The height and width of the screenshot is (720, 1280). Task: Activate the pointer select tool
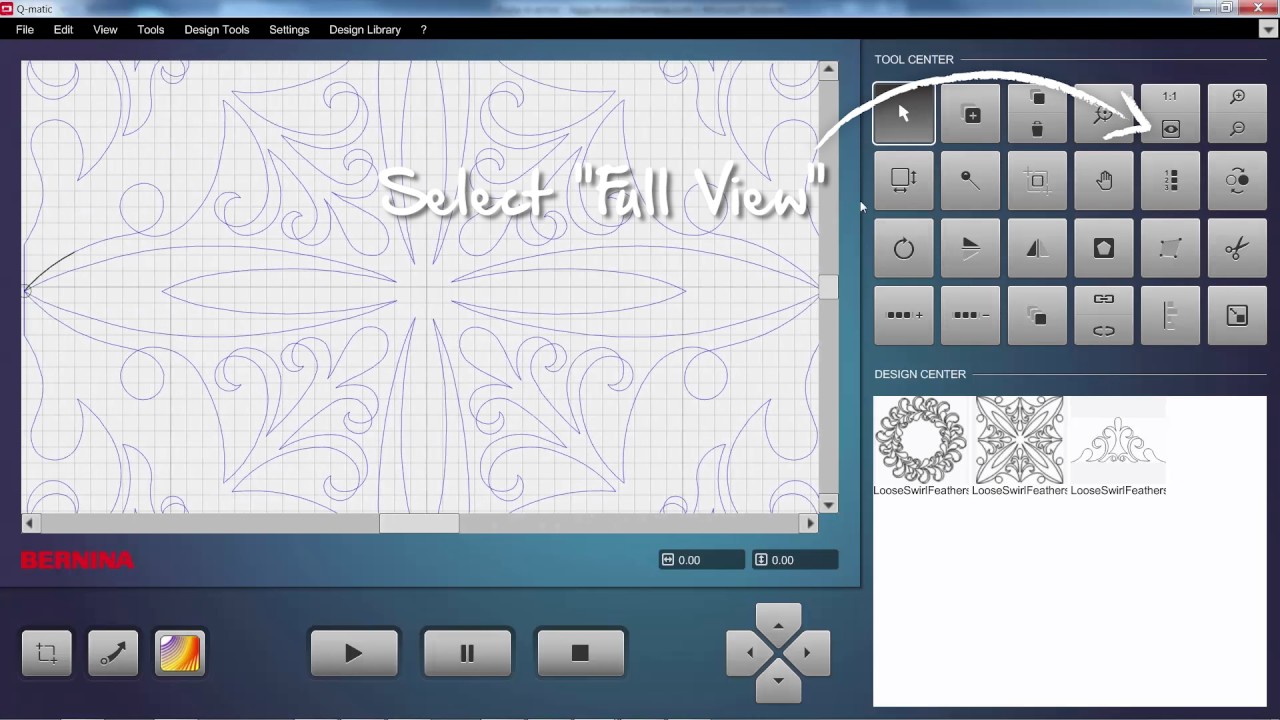point(904,114)
